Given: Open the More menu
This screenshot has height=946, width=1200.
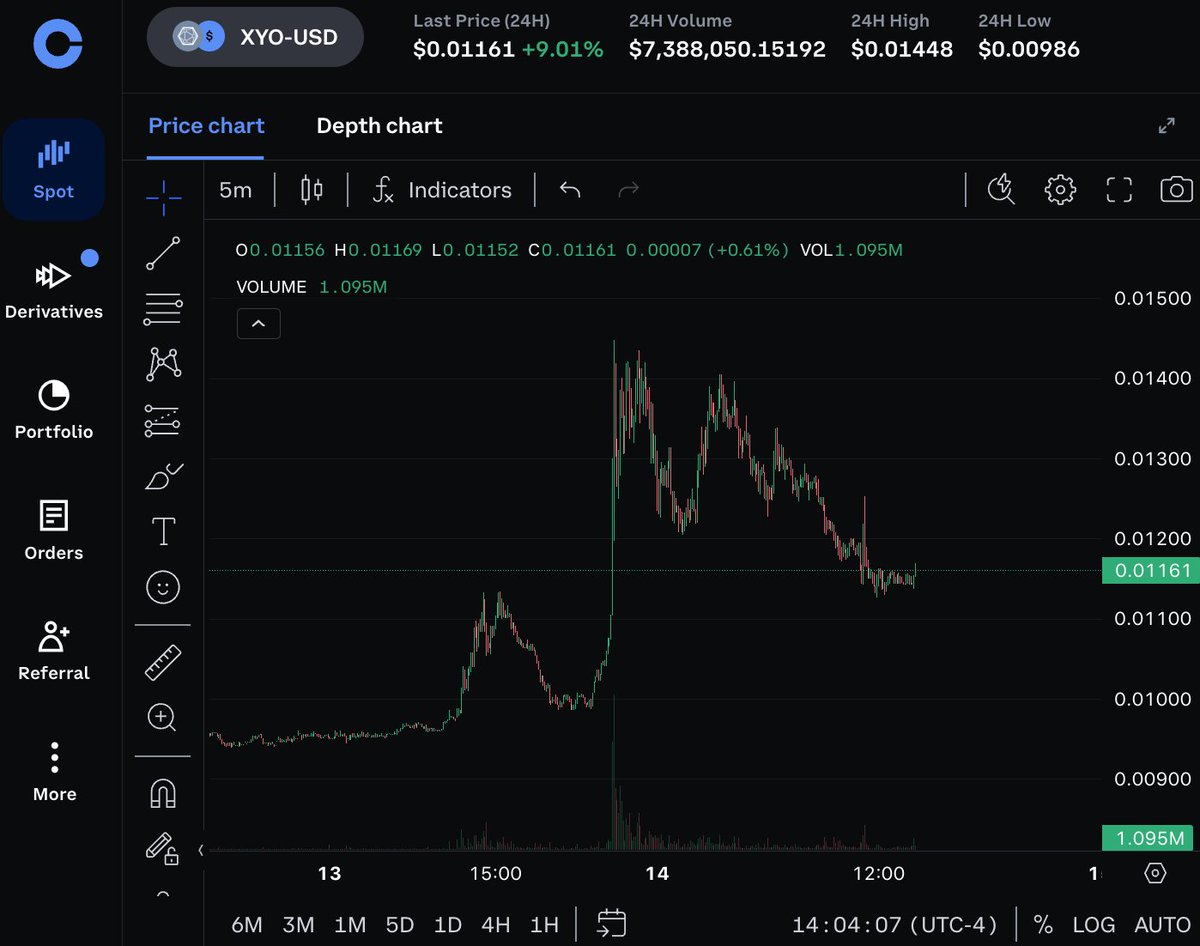Looking at the screenshot, I should (x=53, y=772).
